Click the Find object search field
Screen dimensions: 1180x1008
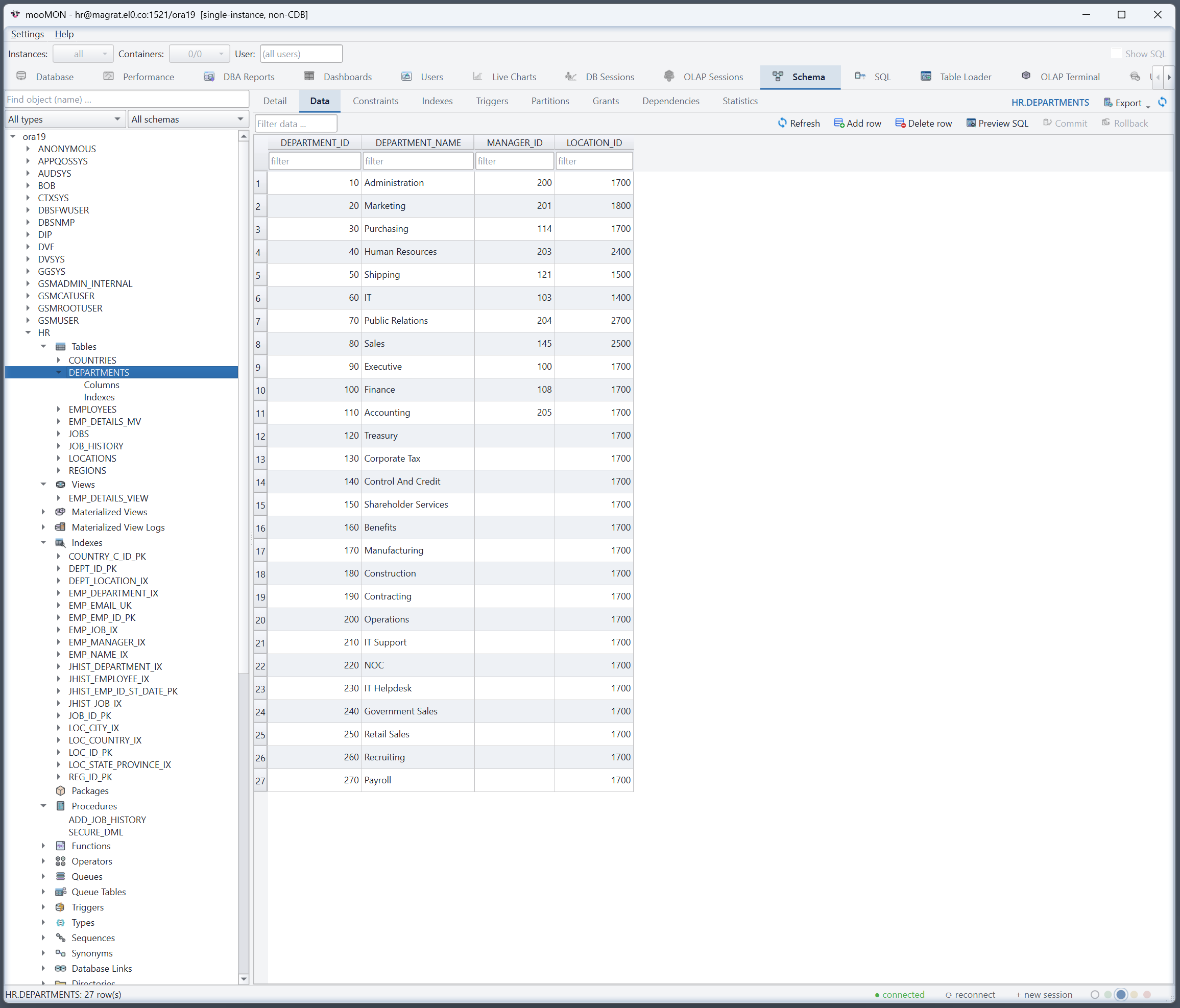[x=127, y=99]
